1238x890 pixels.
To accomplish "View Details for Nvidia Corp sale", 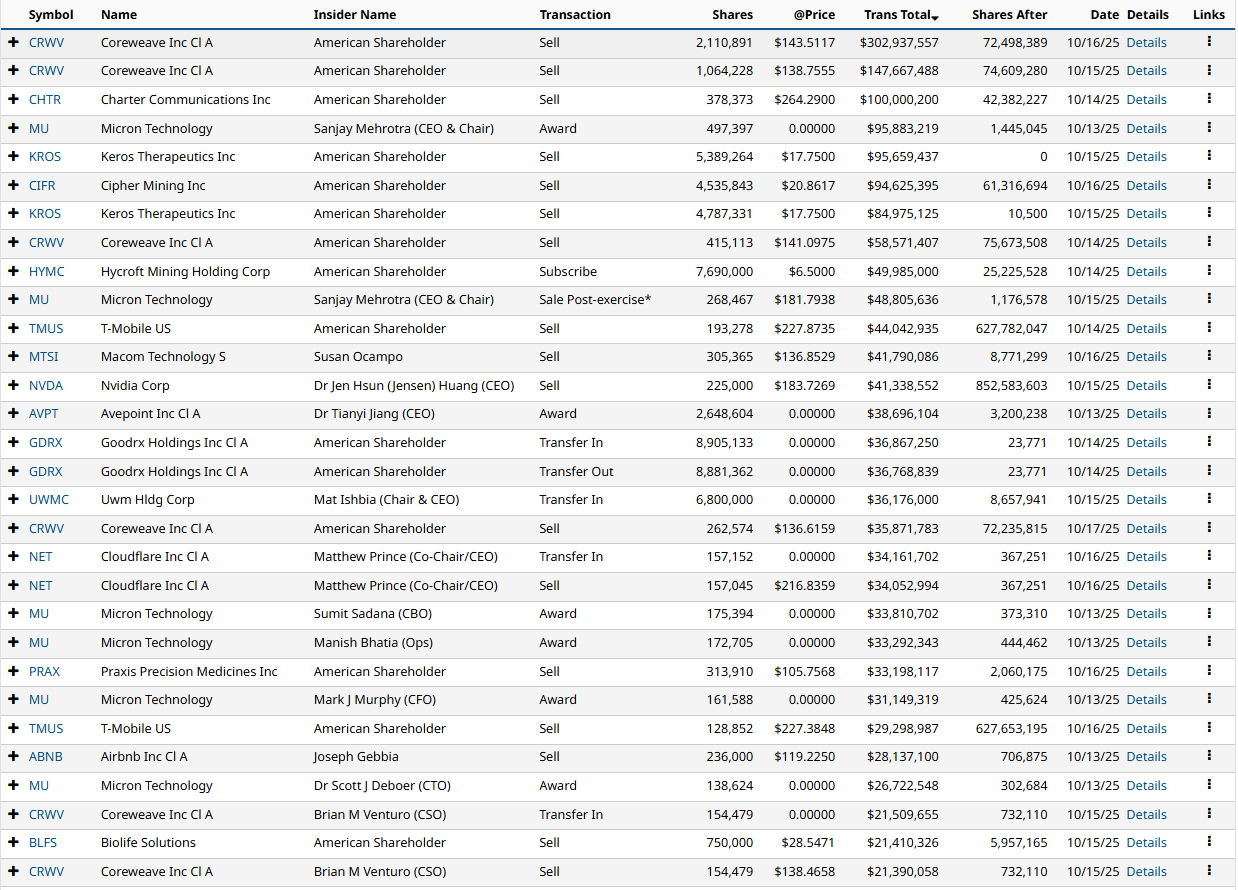I will coord(1146,385).
